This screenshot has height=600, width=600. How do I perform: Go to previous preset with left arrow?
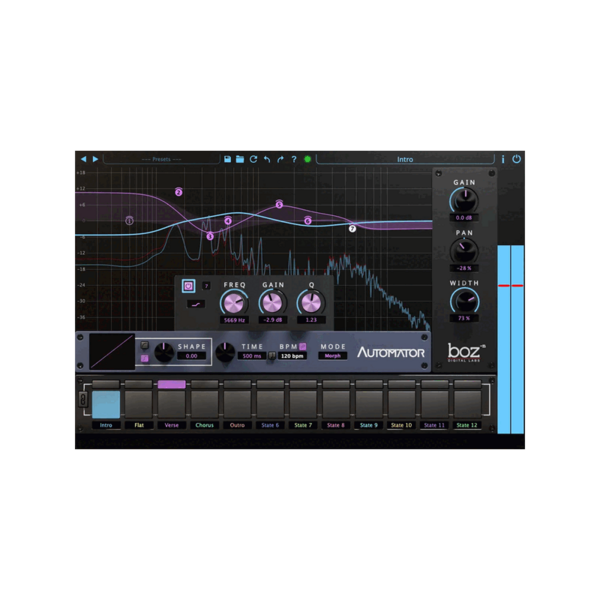(83, 159)
